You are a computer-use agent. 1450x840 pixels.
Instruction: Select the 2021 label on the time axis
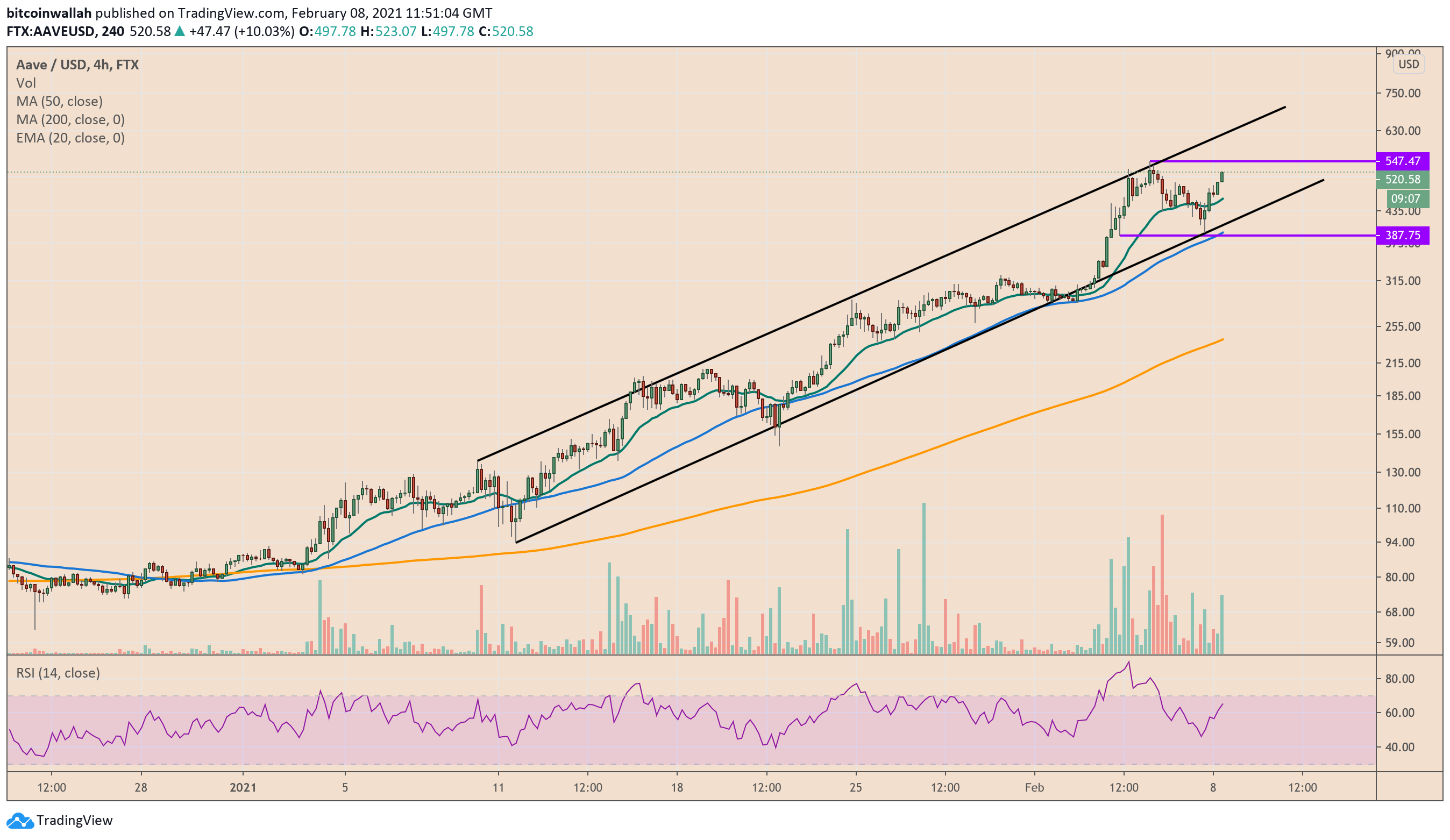pyautogui.click(x=243, y=788)
